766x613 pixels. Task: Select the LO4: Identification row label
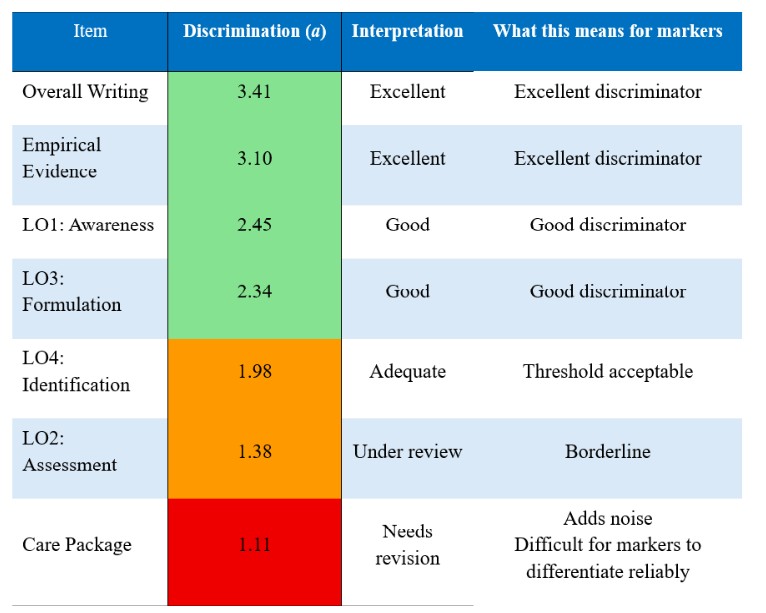click(90, 379)
